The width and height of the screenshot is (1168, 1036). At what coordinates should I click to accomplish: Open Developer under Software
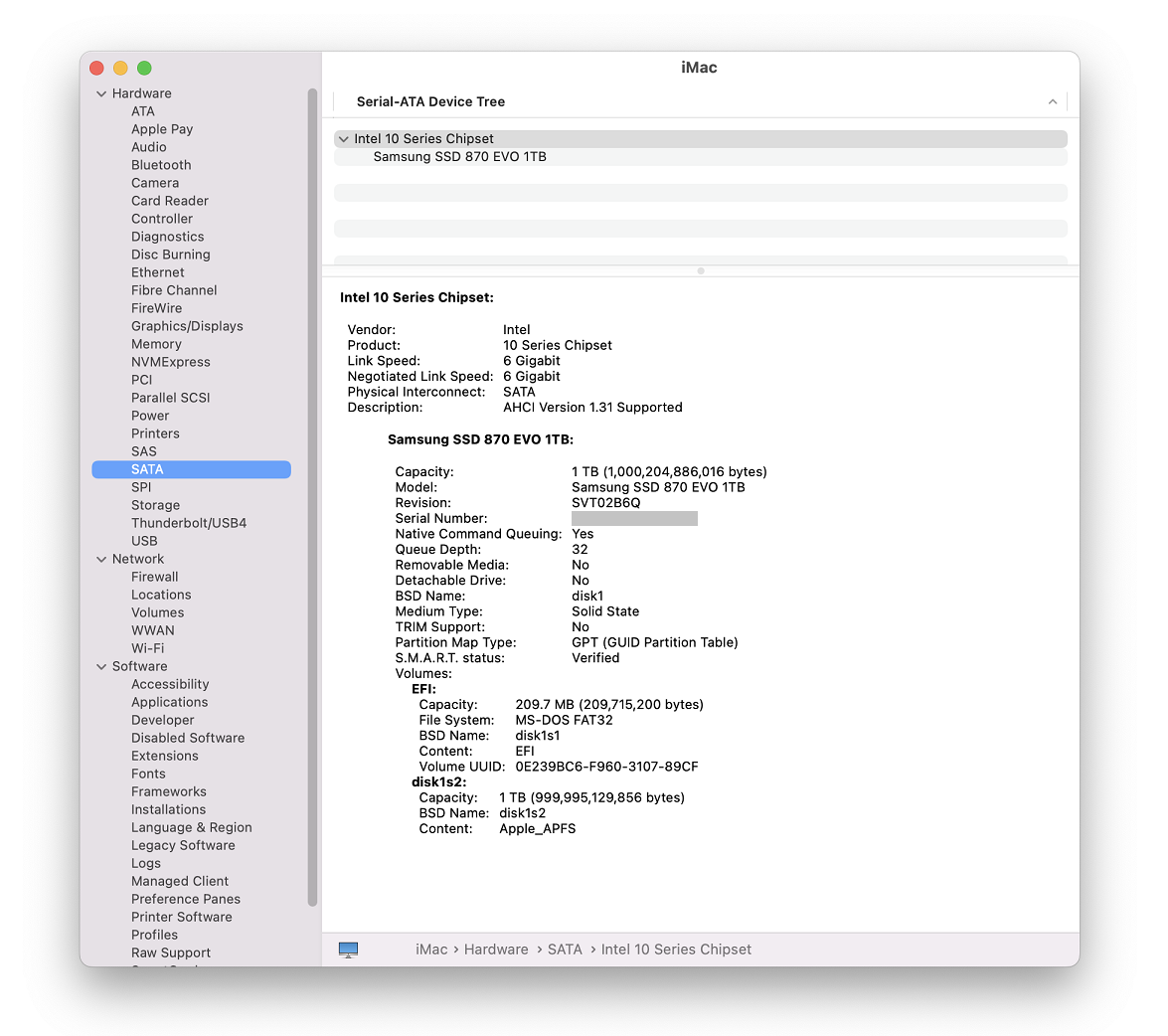tap(162, 720)
